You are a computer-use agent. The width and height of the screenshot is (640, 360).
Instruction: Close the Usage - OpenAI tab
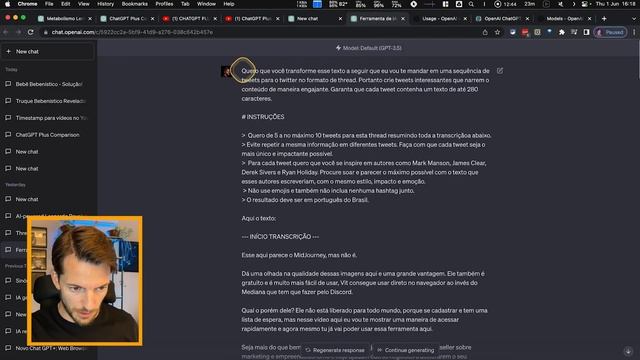click(465, 19)
